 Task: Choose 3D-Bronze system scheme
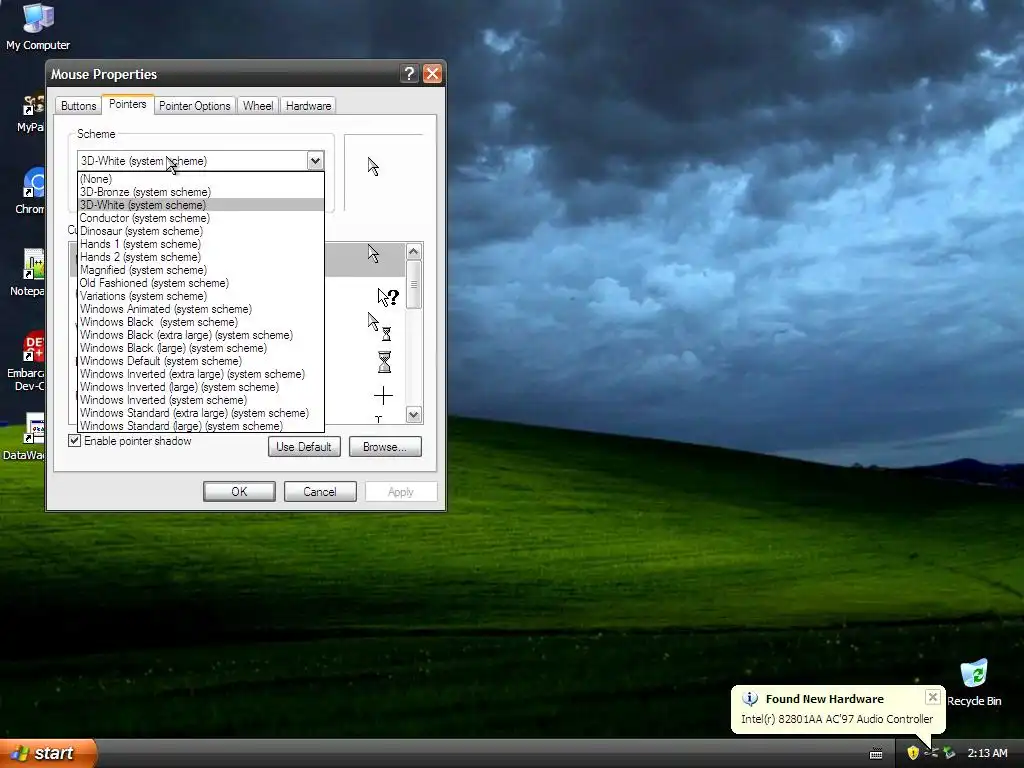coord(200,192)
